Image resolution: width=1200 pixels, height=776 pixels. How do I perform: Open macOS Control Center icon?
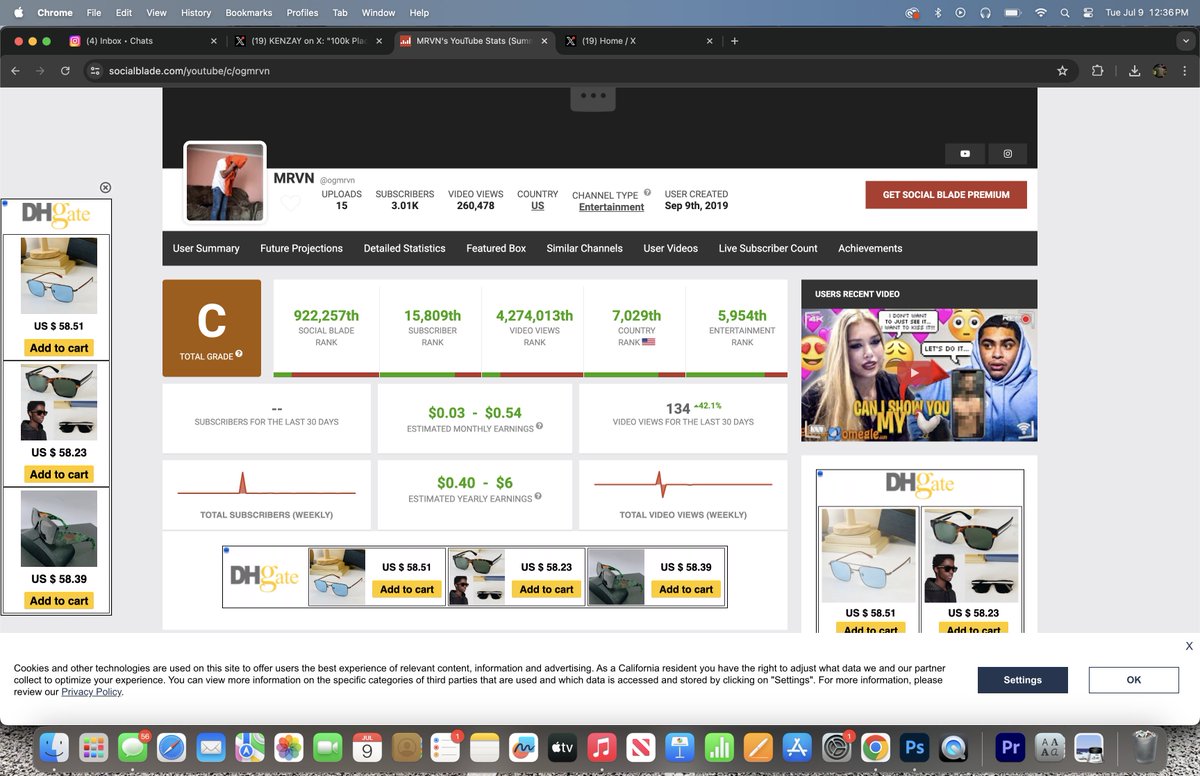point(1087,12)
